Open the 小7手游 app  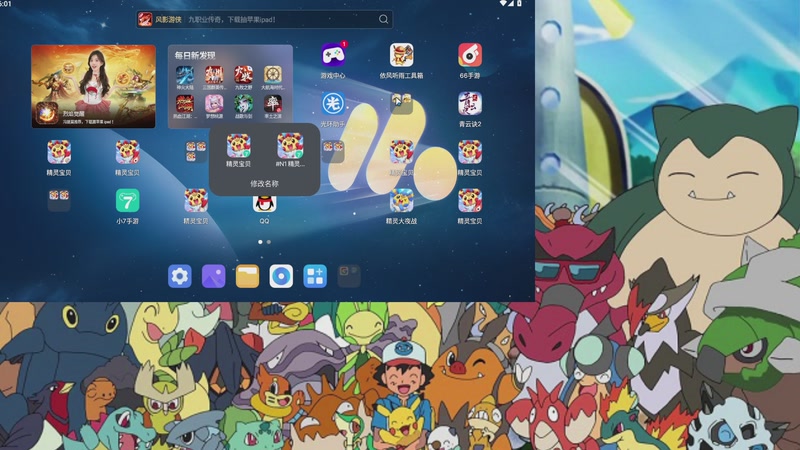pos(128,201)
